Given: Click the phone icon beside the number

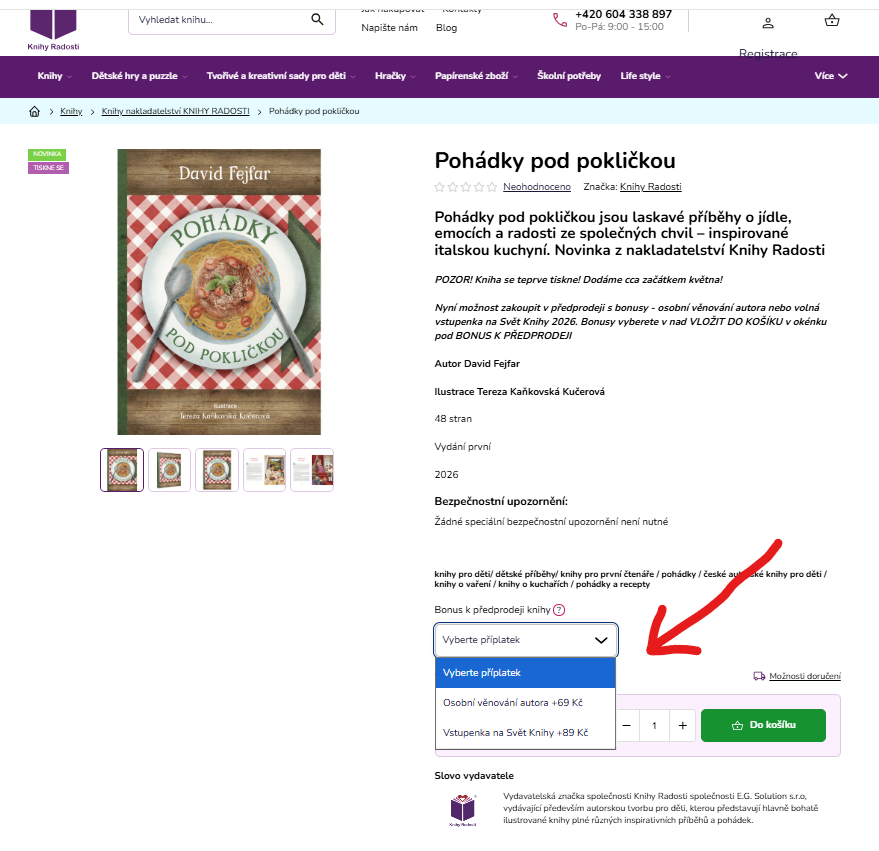Looking at the screenshot, I should 560,20.
